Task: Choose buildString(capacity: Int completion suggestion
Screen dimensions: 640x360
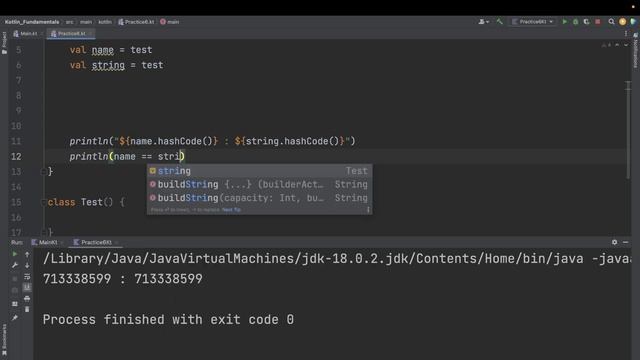Action: click(260, 198)
